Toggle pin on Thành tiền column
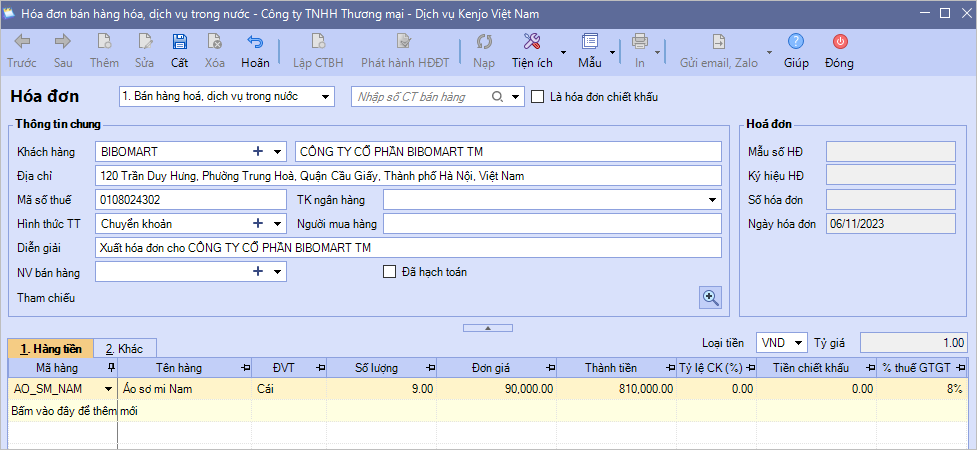The image size is (977, 450). coord(670,368)
